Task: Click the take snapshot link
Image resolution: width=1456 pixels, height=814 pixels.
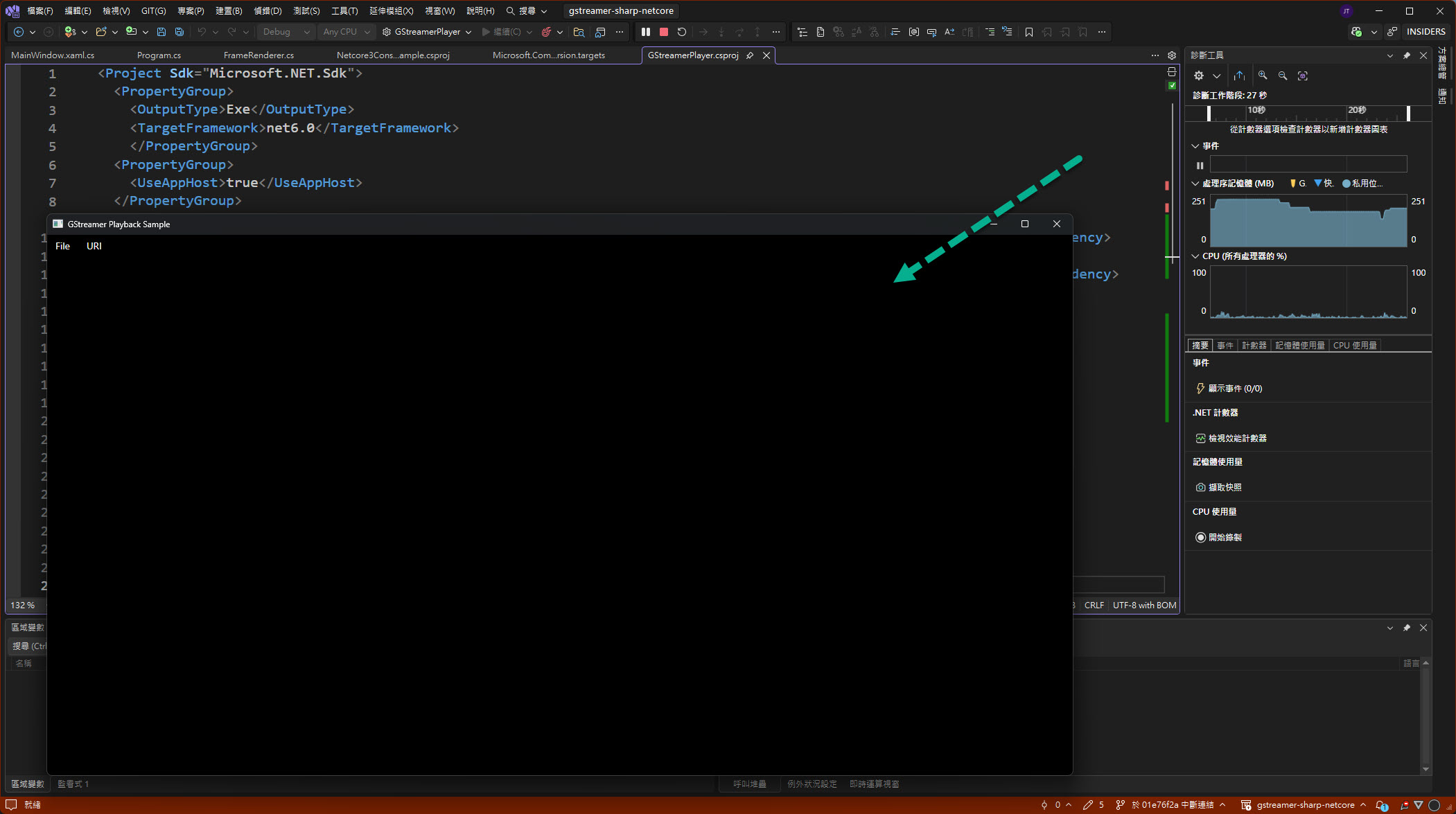Action: [1225, 488]
